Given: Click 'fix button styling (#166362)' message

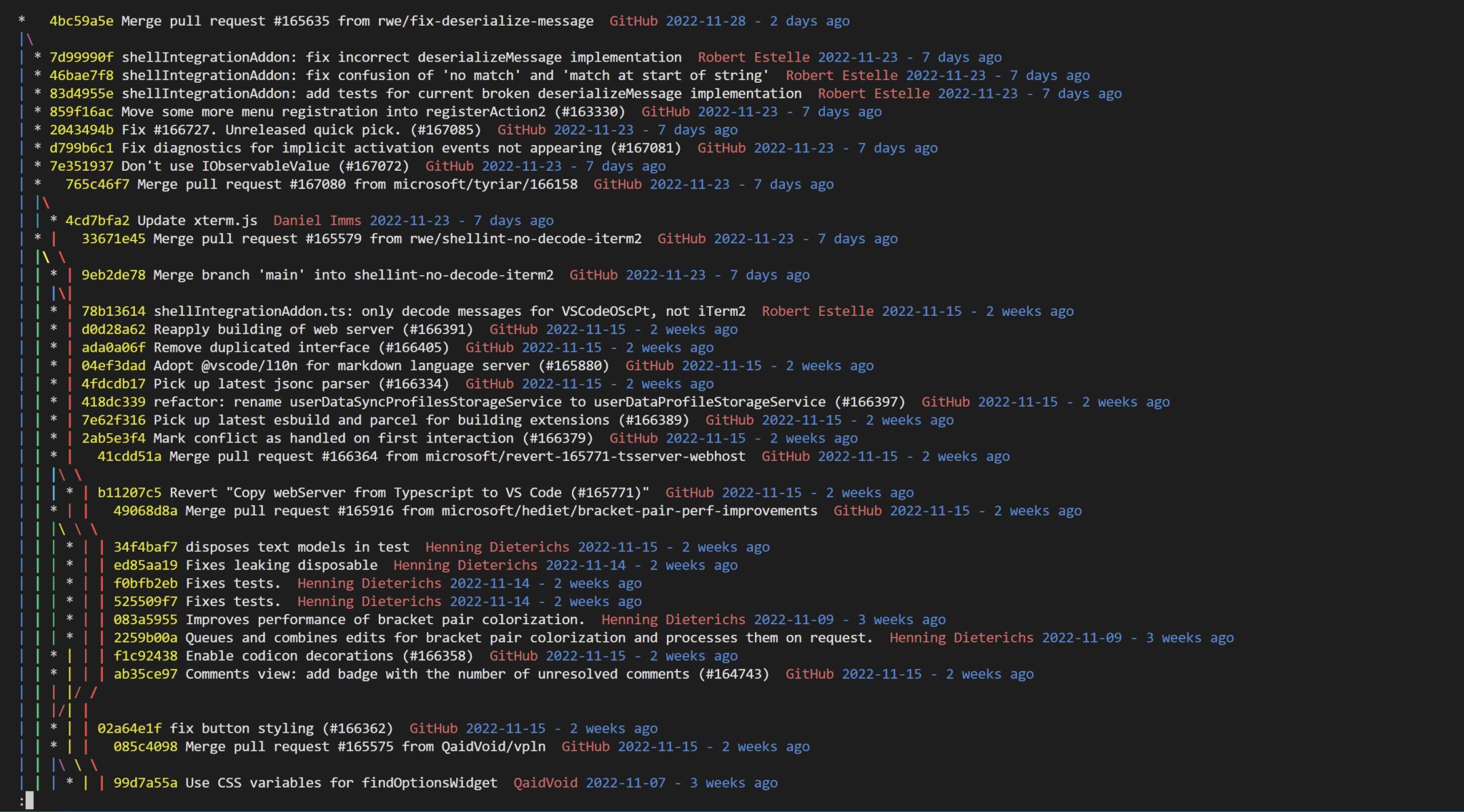Looking at the screenshot, I should pyautogui.click(x=282, y=728).
